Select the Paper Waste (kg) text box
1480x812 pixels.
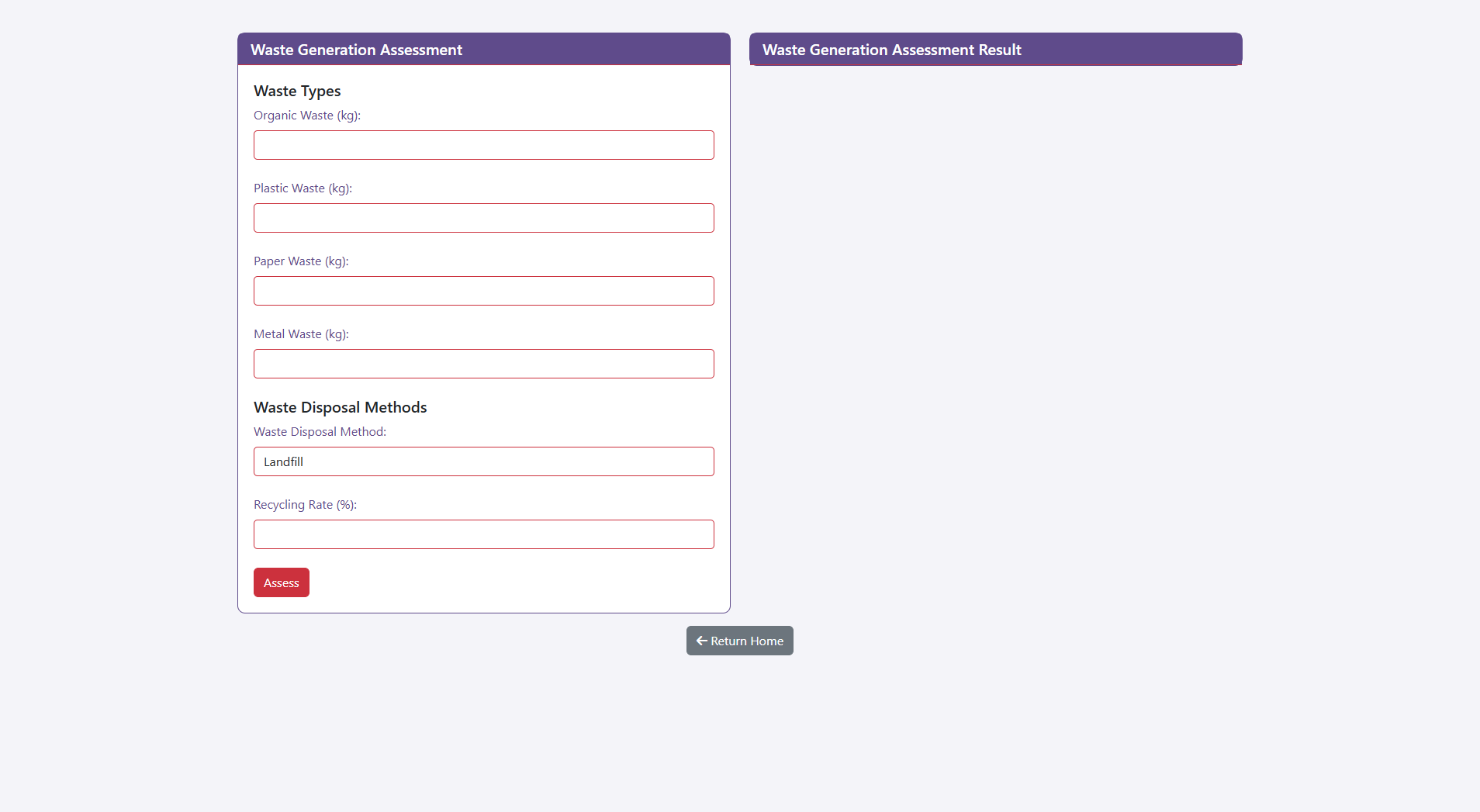(x=483, y=291)
